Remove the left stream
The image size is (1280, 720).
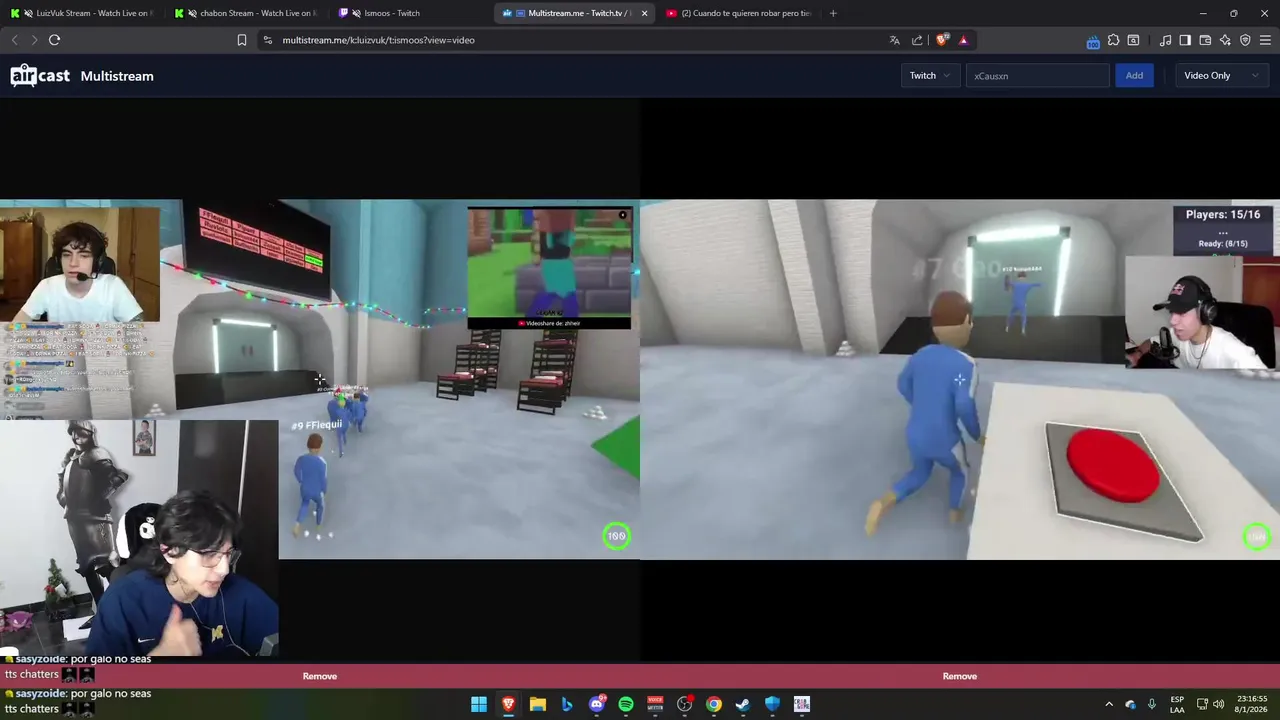(320, 676)
